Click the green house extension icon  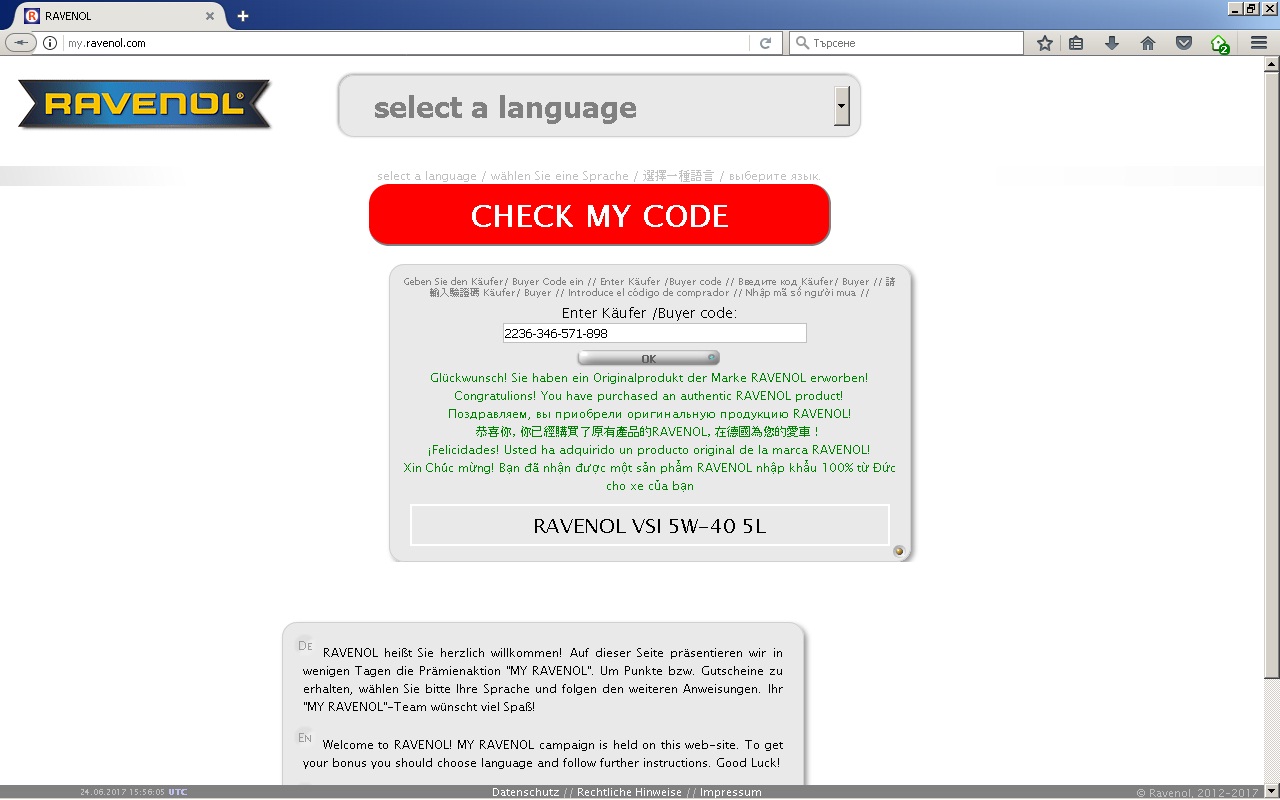tap(1219, 43)
